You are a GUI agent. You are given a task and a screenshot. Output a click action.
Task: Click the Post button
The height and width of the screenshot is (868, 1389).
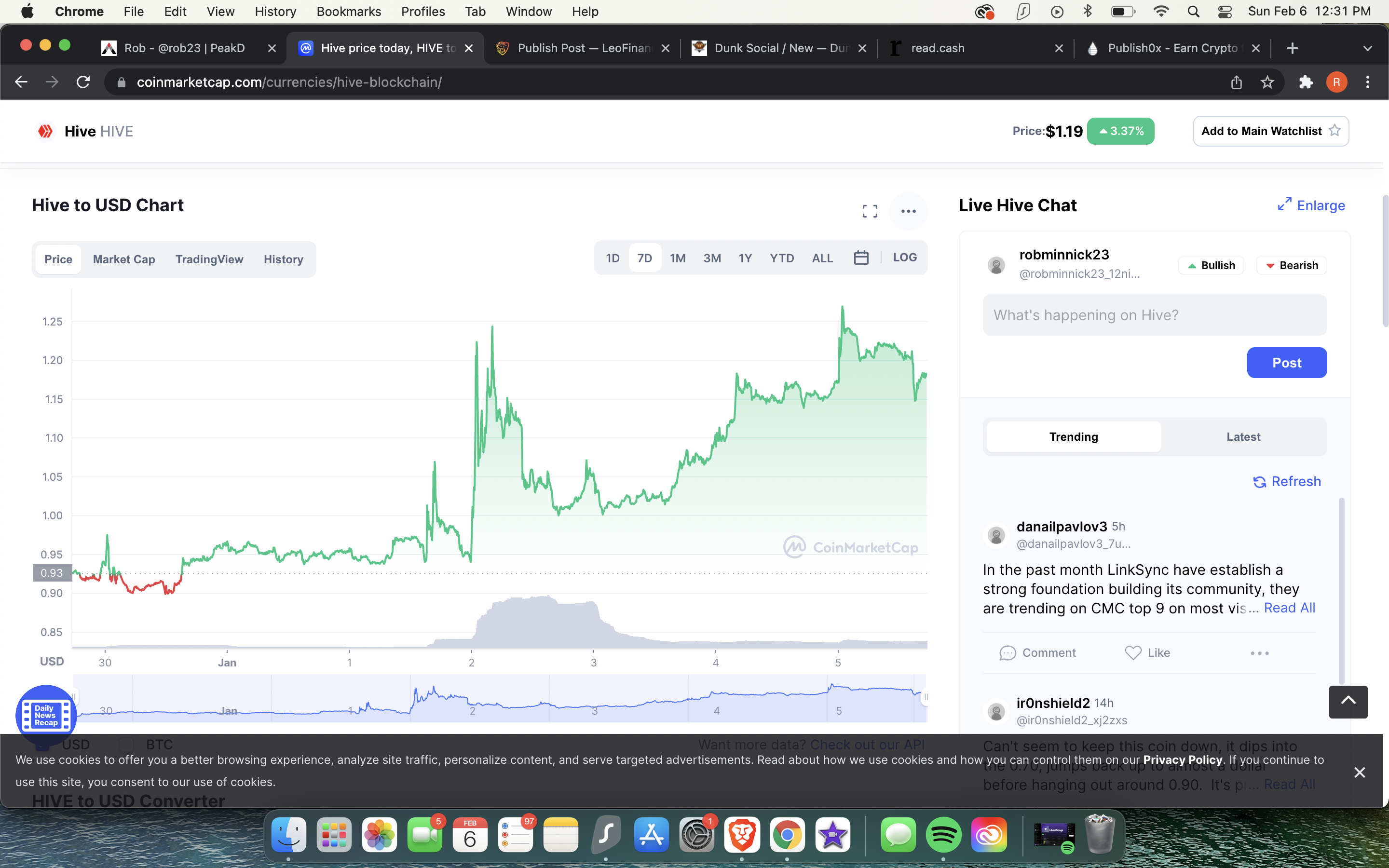point(1286,363)
